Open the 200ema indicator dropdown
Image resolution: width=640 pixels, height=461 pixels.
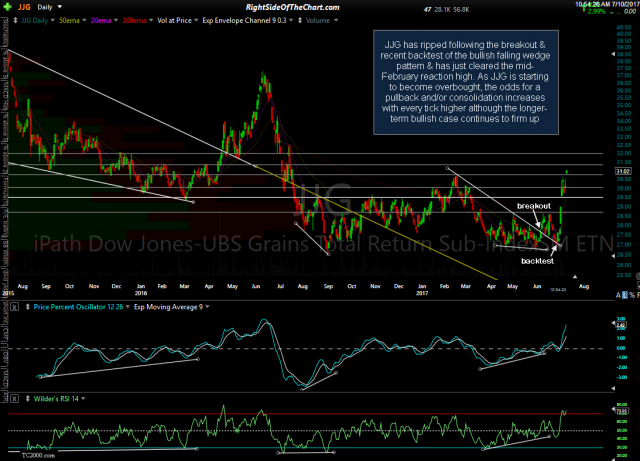151,20
